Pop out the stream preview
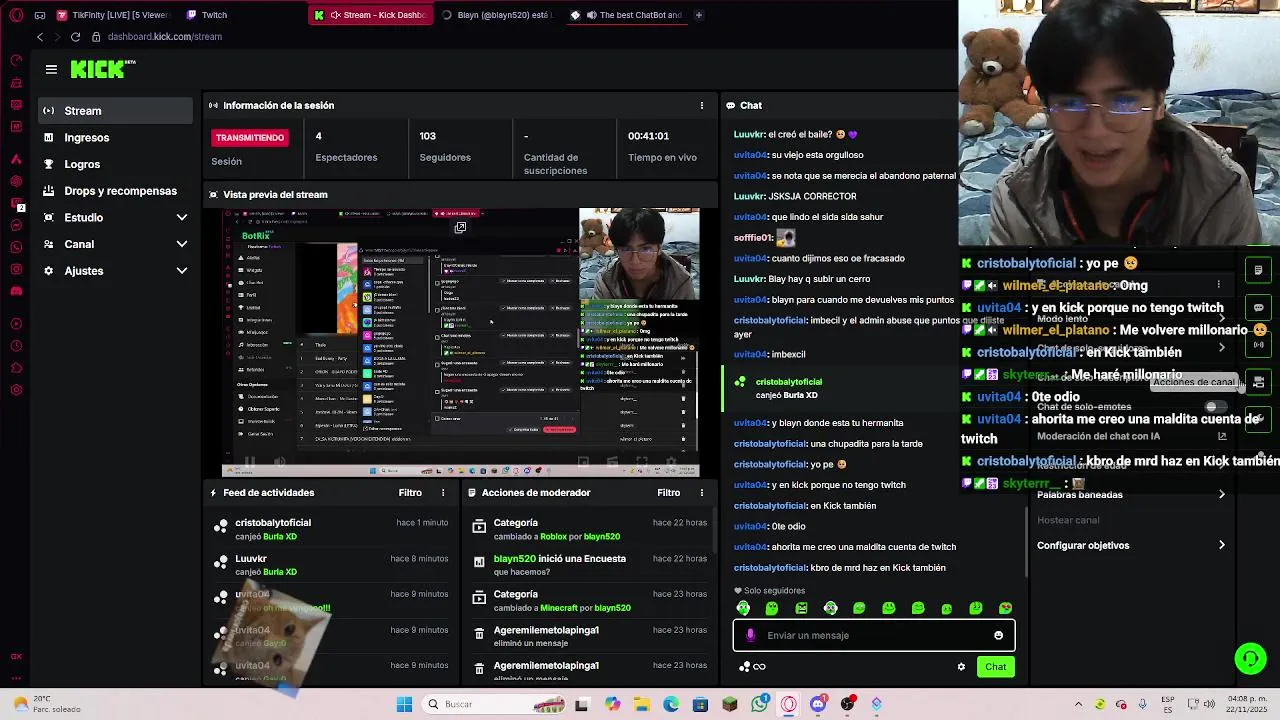This screenshot has height=720, width=1280. 460,227
